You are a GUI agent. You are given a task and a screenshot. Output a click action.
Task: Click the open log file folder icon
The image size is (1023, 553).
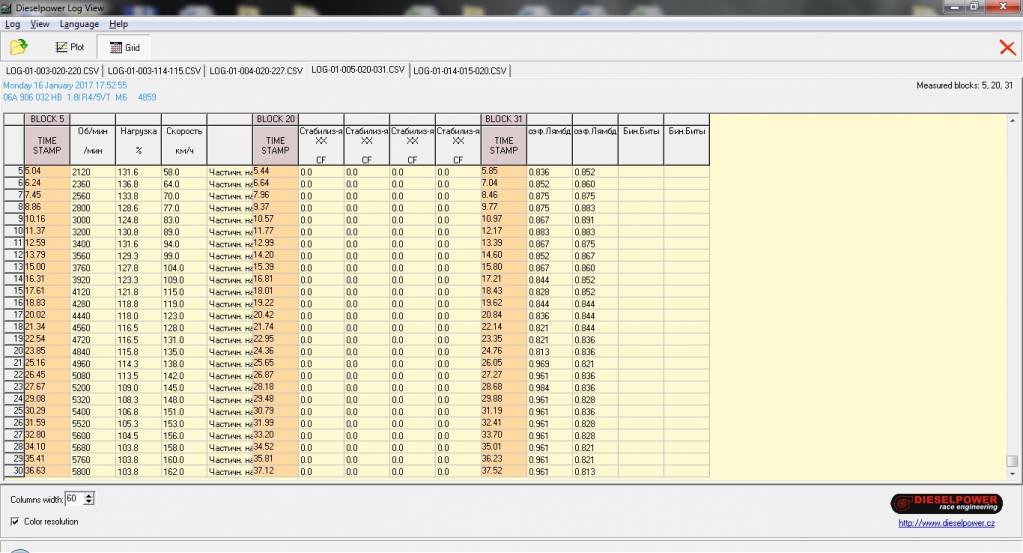click(x=19, y=47)
